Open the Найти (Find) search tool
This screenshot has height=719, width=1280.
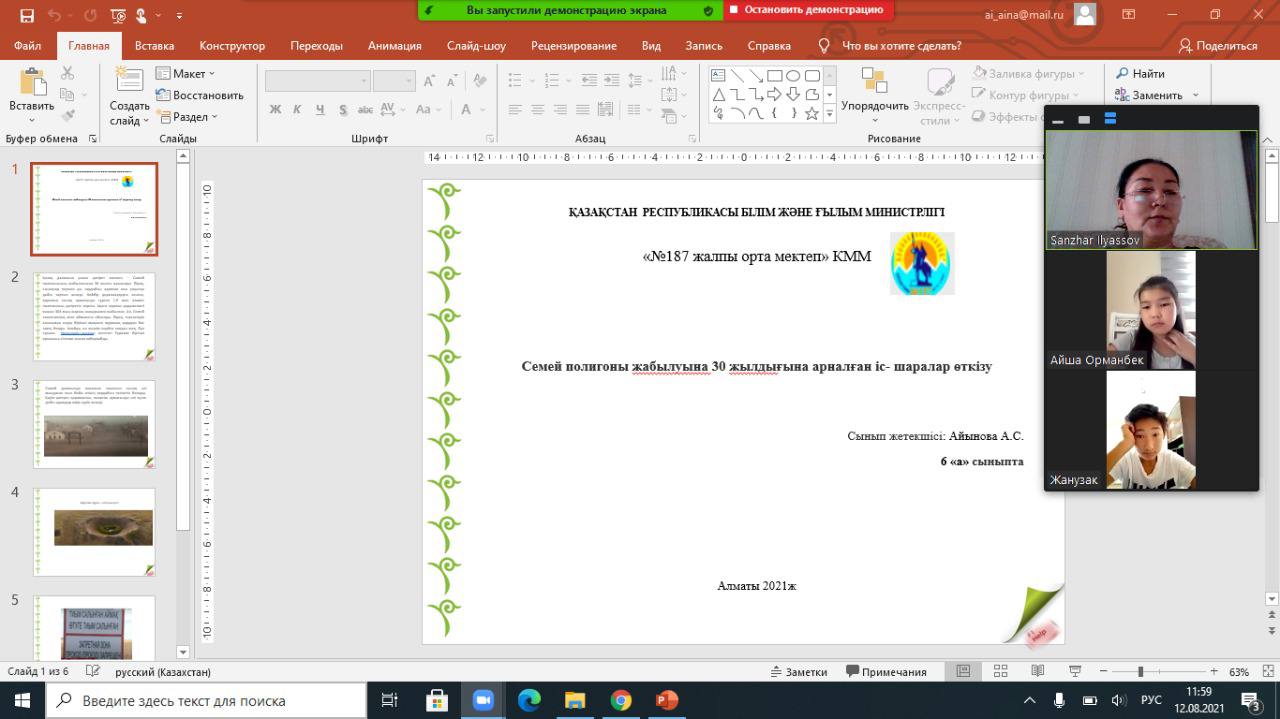pyautogui.click(x=1140, y=74)
